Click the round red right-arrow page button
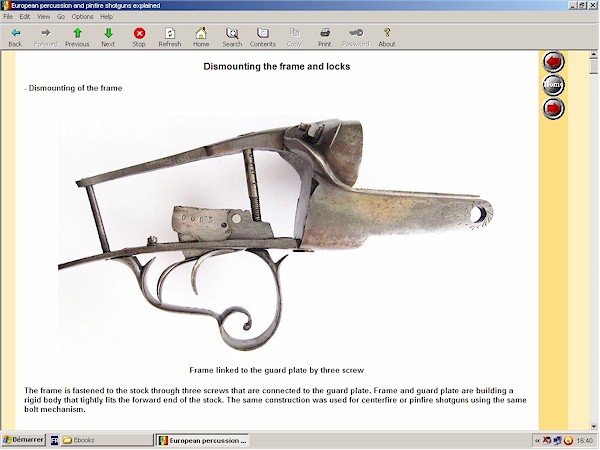Image resolution: width=600 pixels, height=450 pixels. [553, 108]
